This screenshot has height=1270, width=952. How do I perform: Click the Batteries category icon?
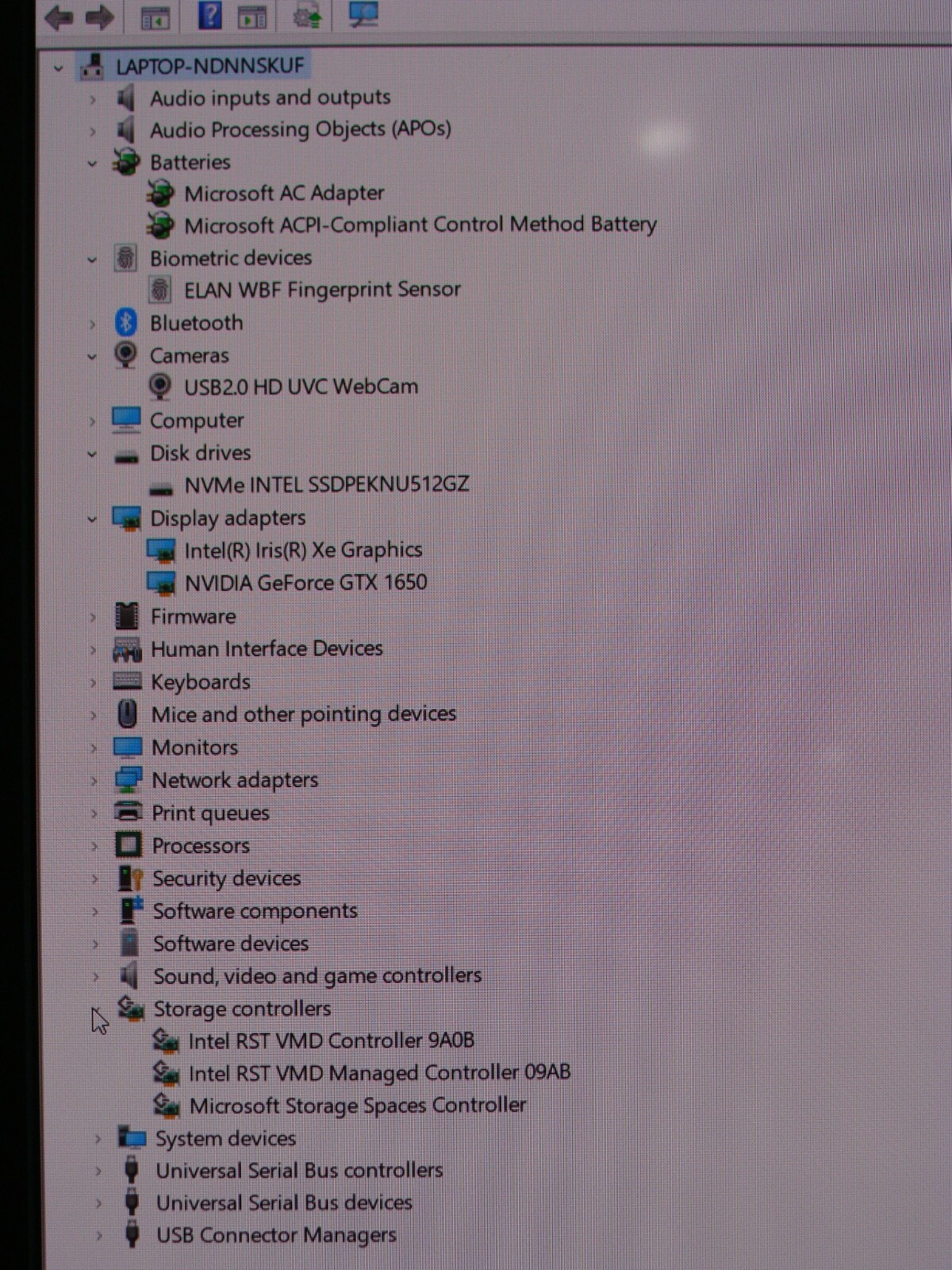[126, 162]
